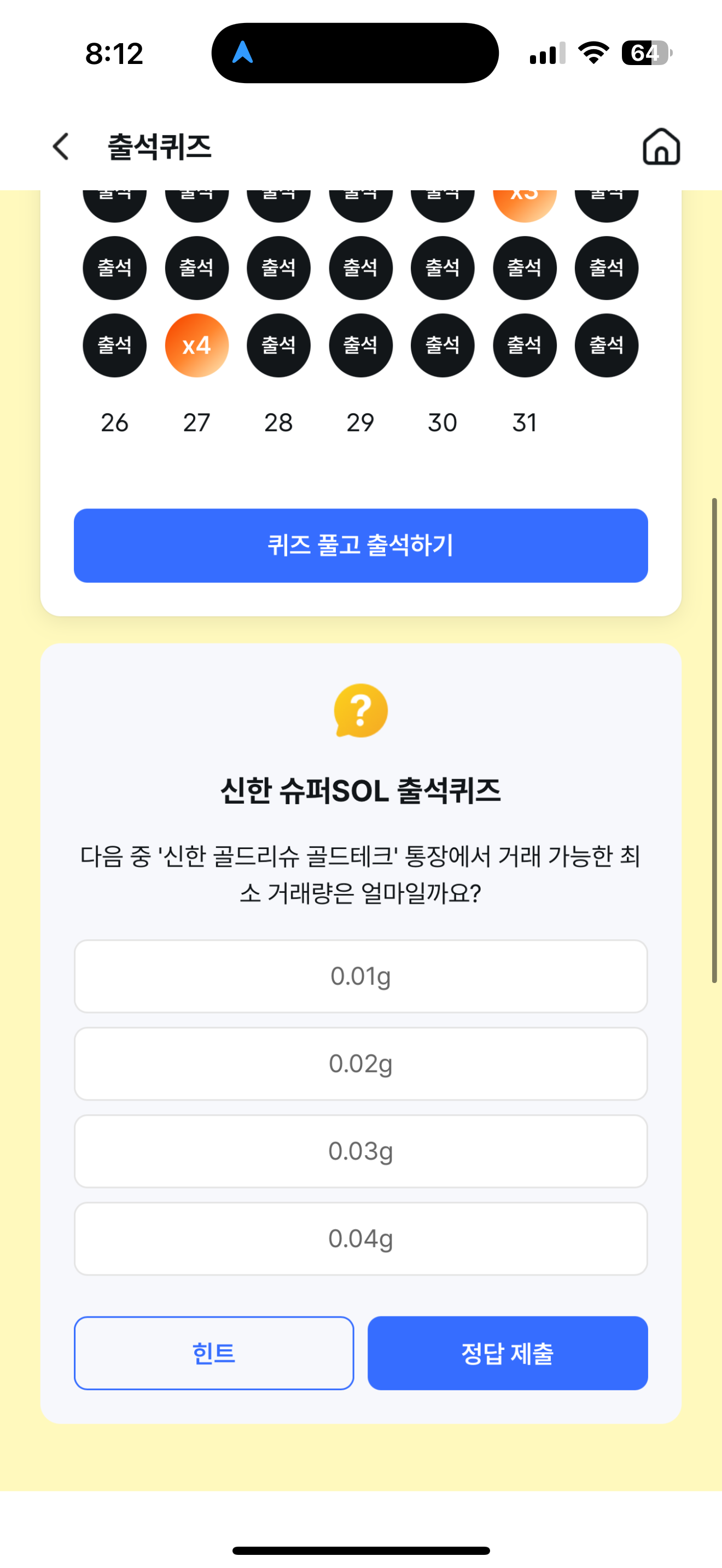
Task: Tap the back arrow beside 출석퀴즈
Action: click(61, 147)
